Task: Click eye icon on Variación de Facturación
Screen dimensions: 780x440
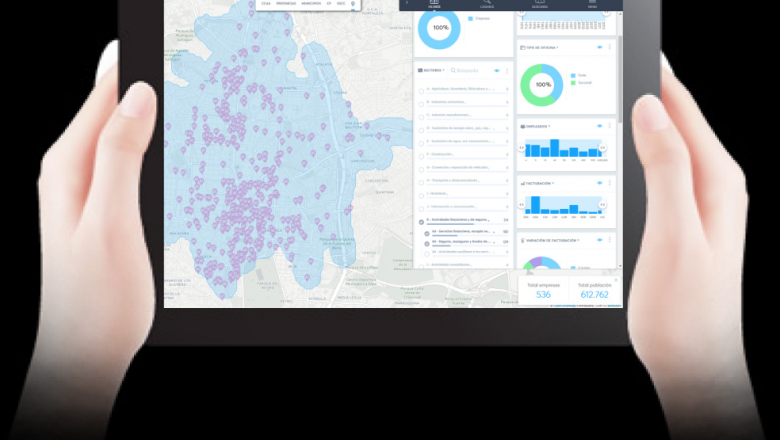Action: pos(599,240)
